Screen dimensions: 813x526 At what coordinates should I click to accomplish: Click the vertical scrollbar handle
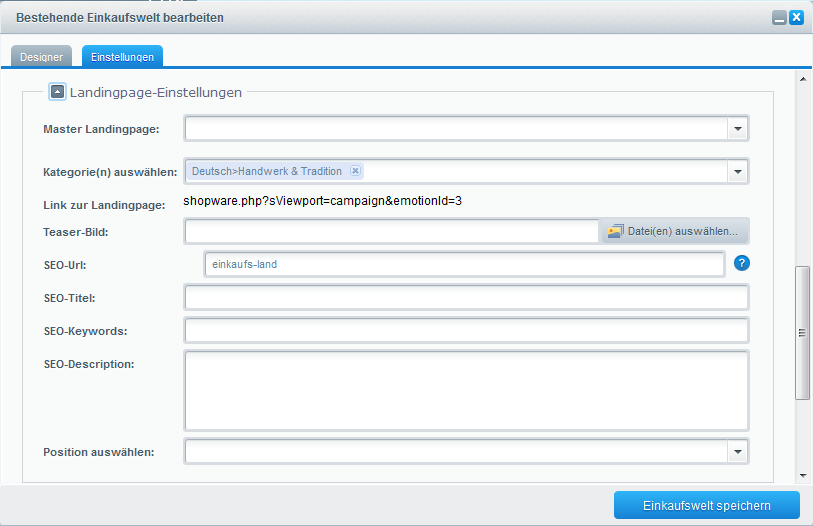(x=802, y=333)
